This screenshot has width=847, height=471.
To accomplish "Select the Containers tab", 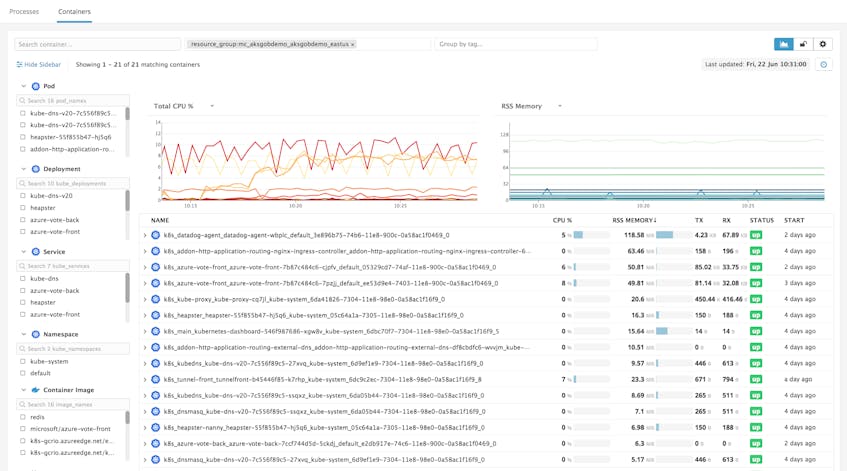I will [x=75, y=11].
